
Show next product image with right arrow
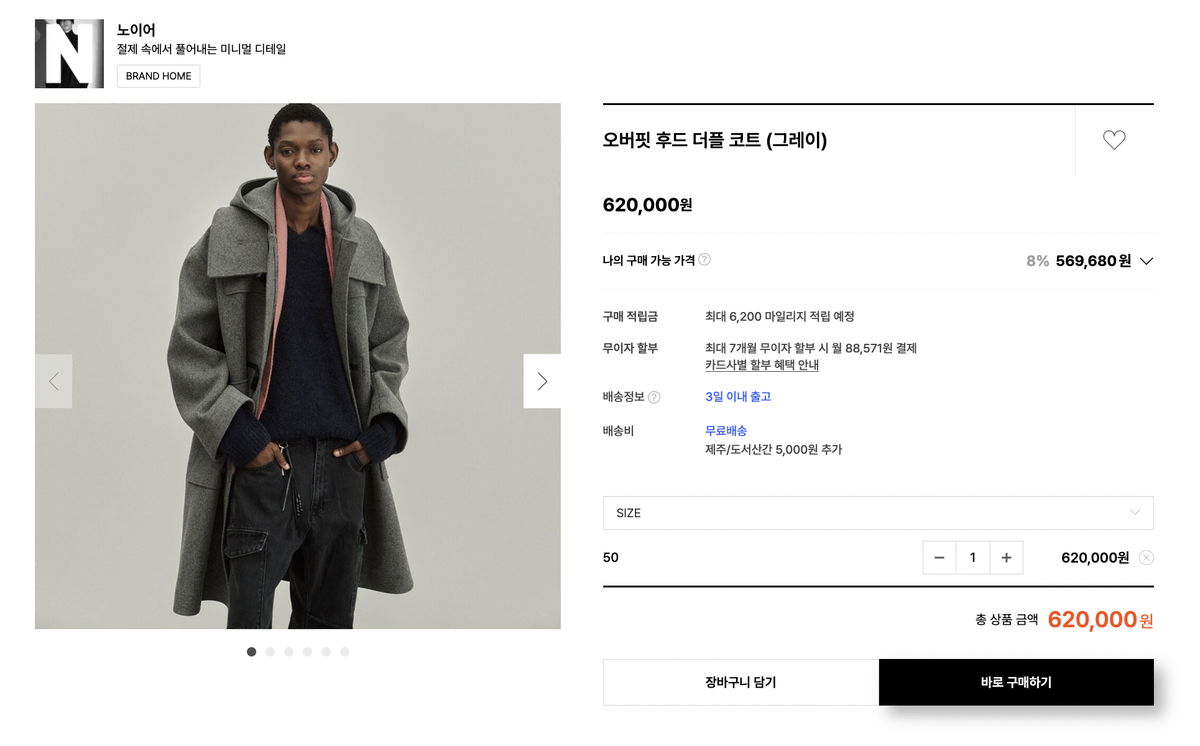(542, 381)
